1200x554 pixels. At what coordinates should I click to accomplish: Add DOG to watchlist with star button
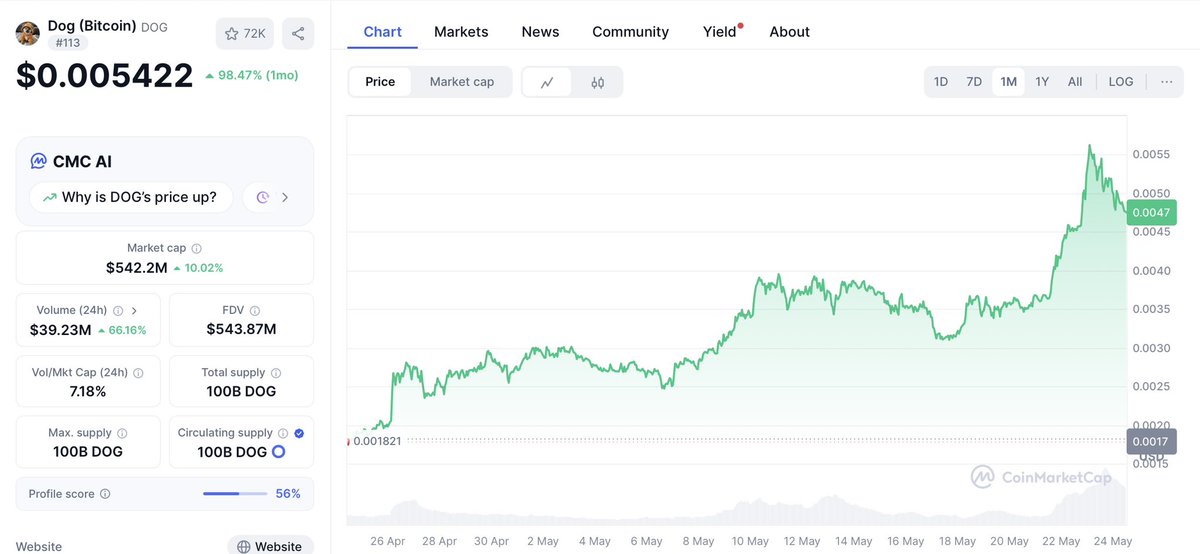[x=245, y=33]
